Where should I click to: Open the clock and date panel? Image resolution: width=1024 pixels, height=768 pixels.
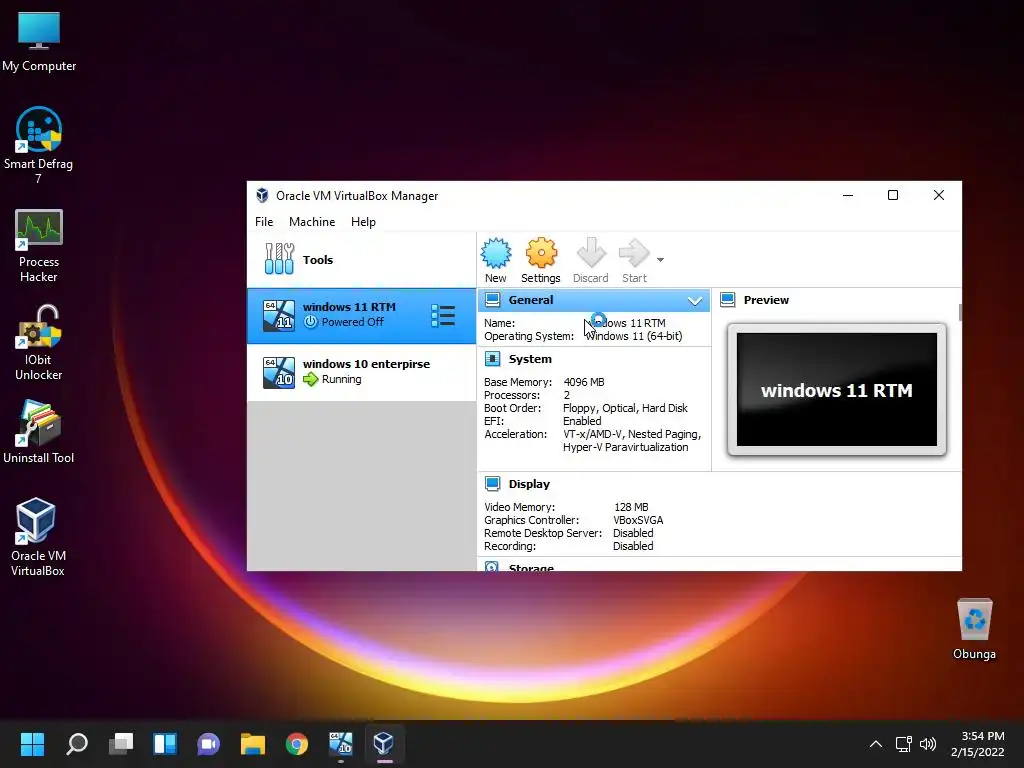(x=978, y=744)
